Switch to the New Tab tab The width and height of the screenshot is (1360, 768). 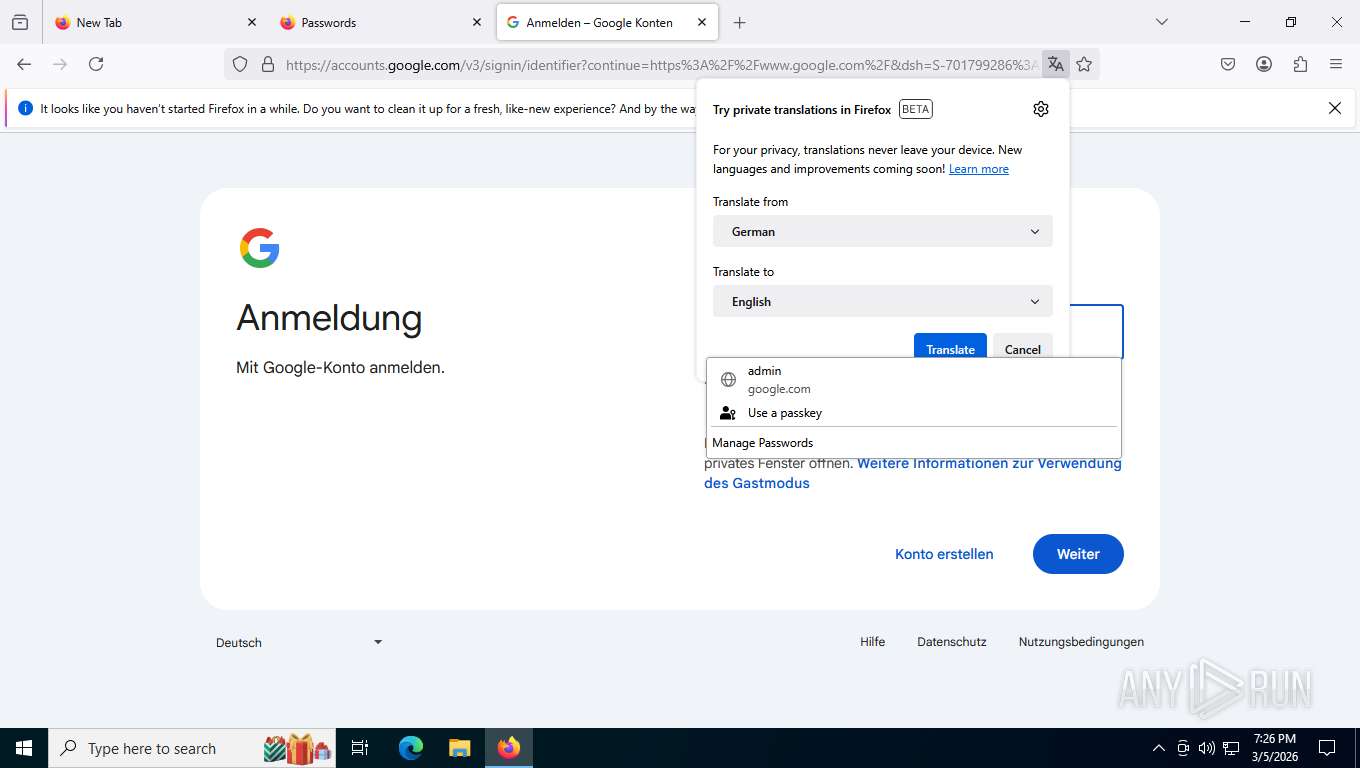156,22
